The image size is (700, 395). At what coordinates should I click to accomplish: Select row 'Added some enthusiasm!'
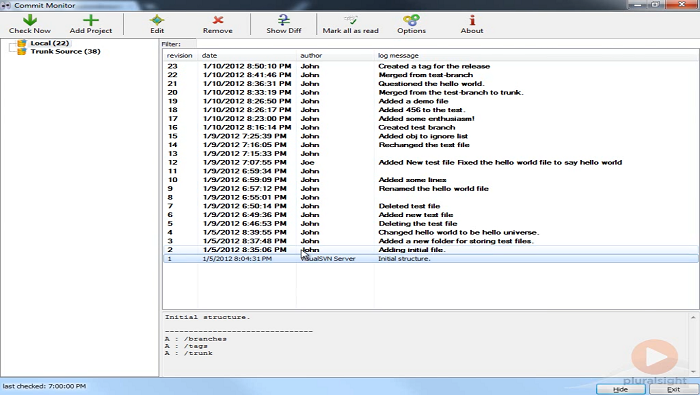click(x=431, y=119)
